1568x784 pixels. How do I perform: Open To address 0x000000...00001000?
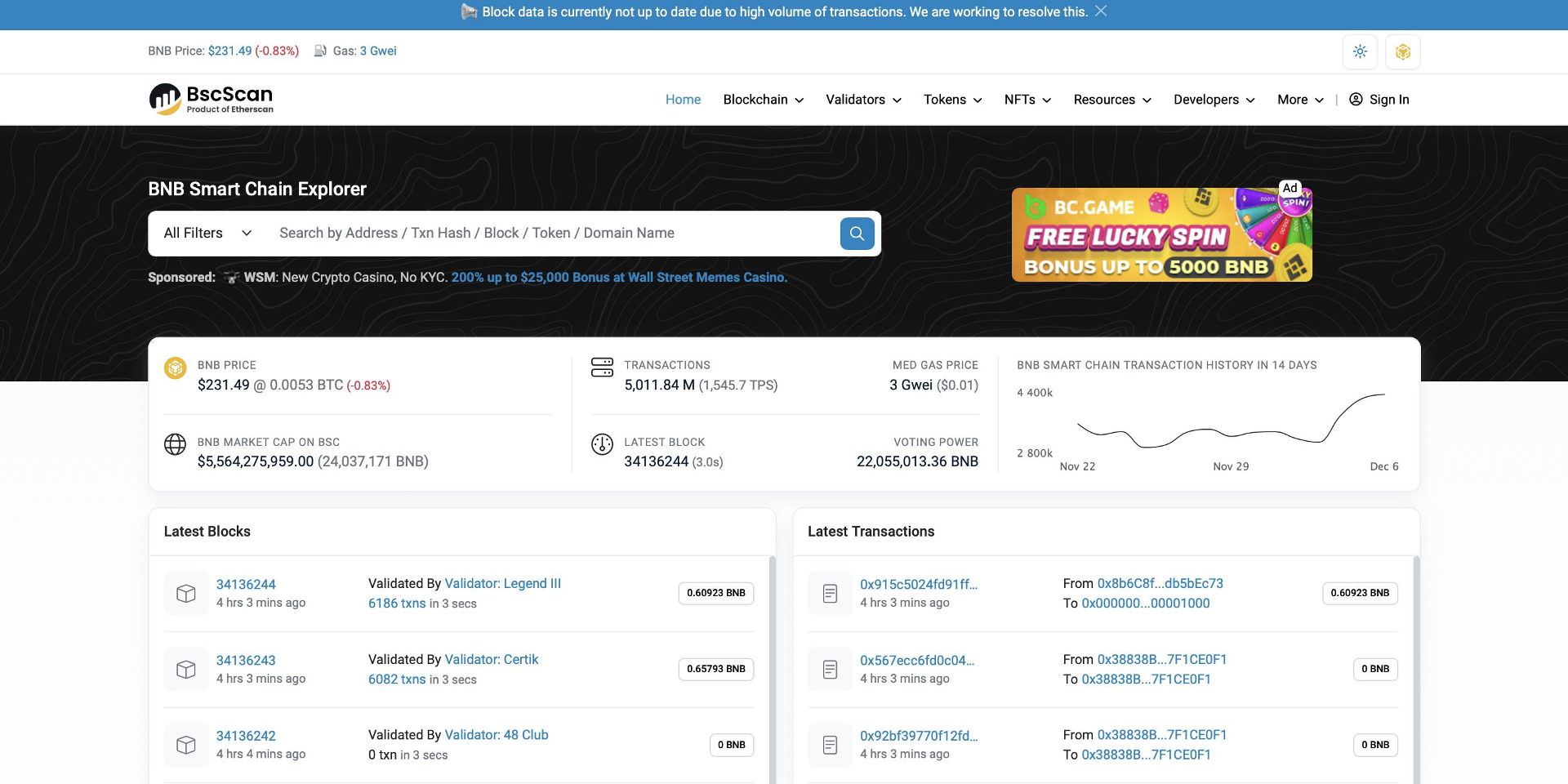(1146, 604)
